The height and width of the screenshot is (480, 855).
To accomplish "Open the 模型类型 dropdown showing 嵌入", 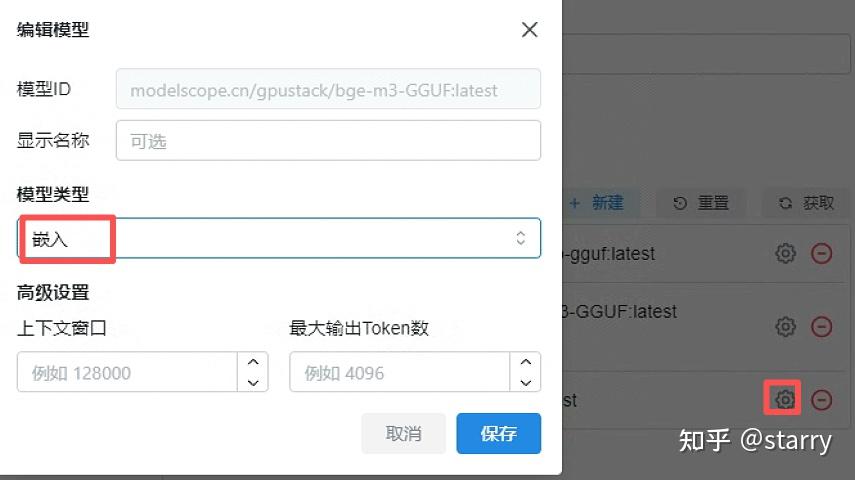I will coord(279,238).
